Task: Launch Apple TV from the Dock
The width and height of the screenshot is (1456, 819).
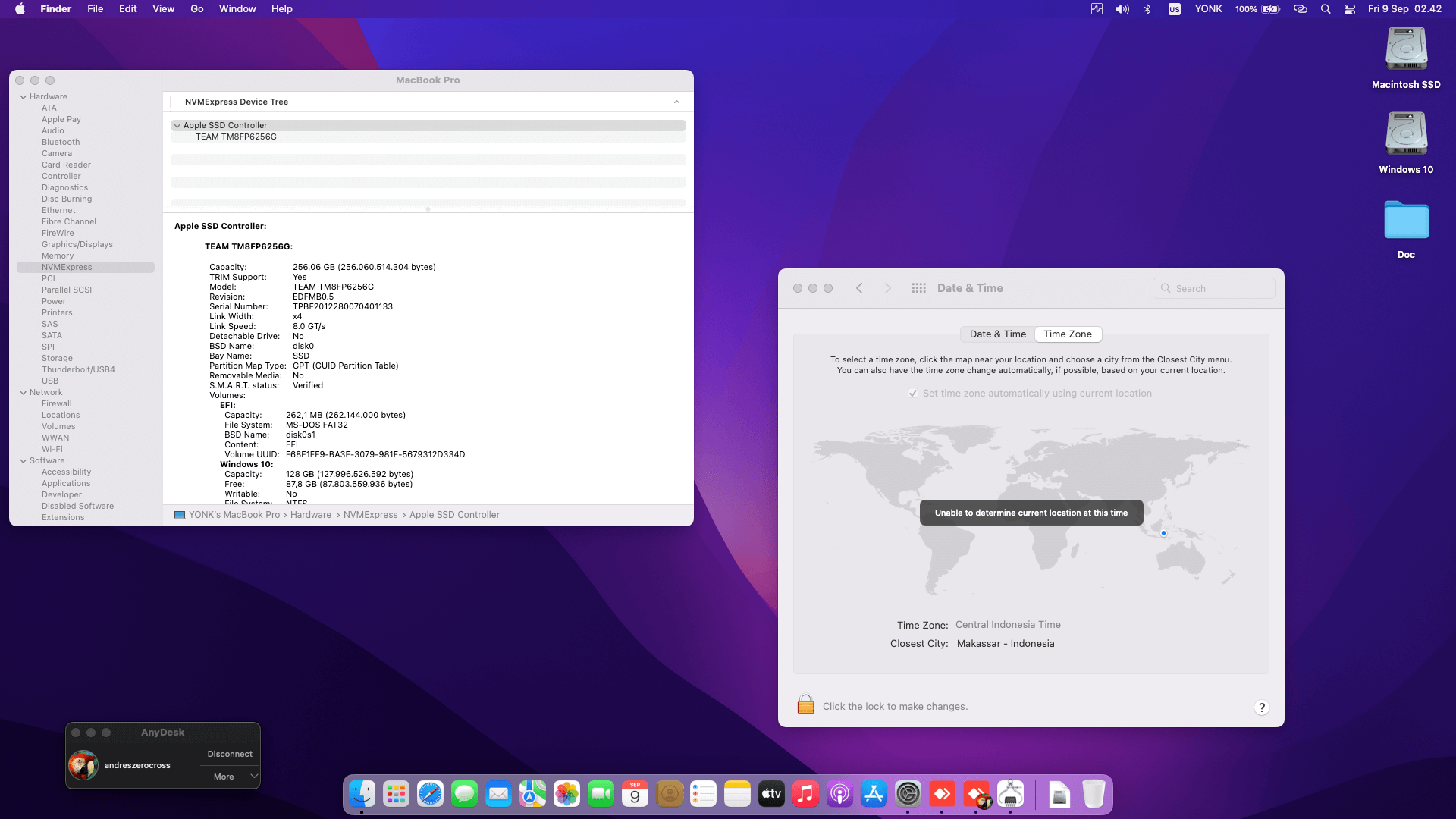Action: point(771,794)
